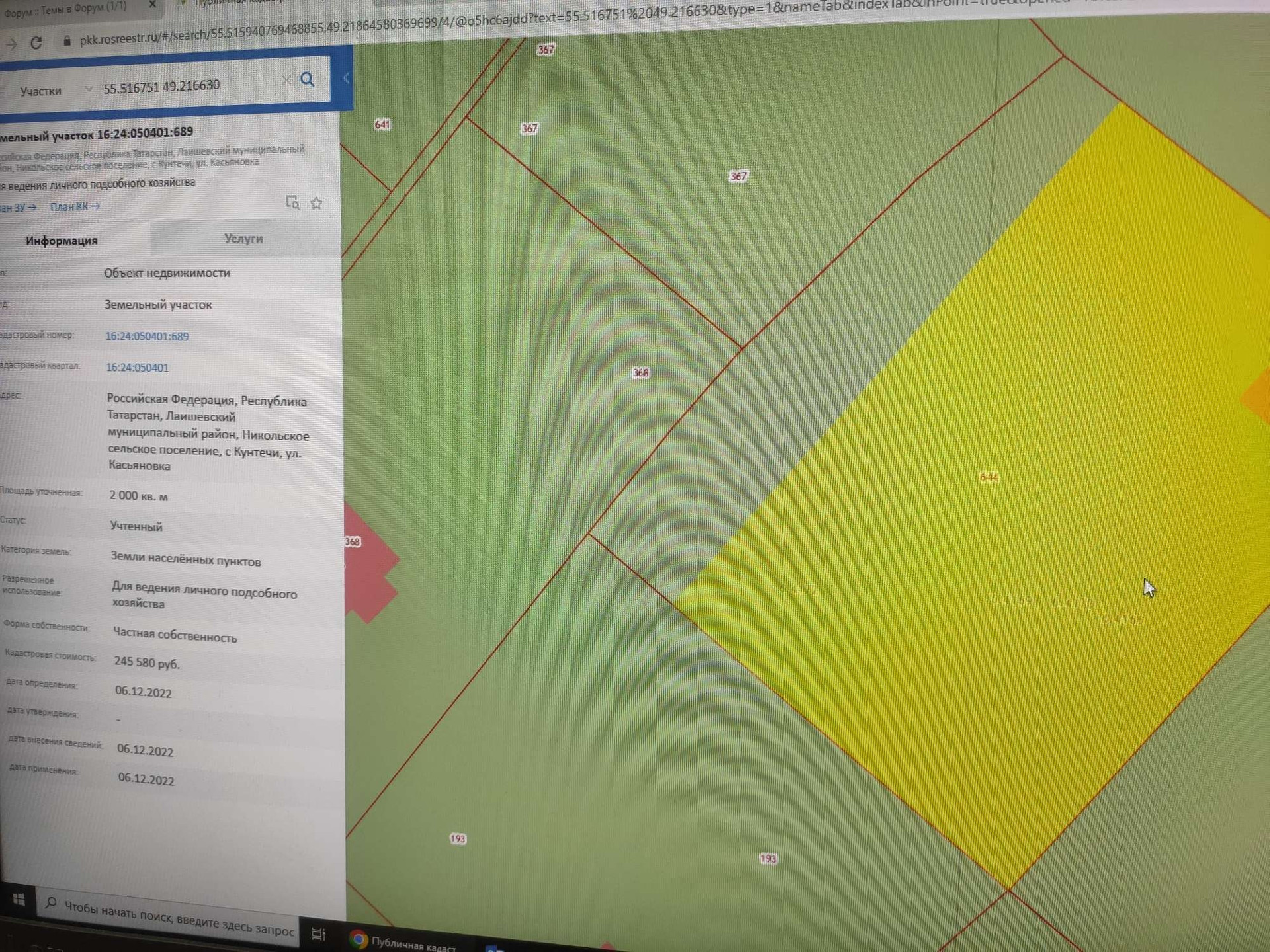This screenshot has height=952, width=1270.
Task: Select the Информация tab
Action: pyautogui.click(x=62, y=241)
